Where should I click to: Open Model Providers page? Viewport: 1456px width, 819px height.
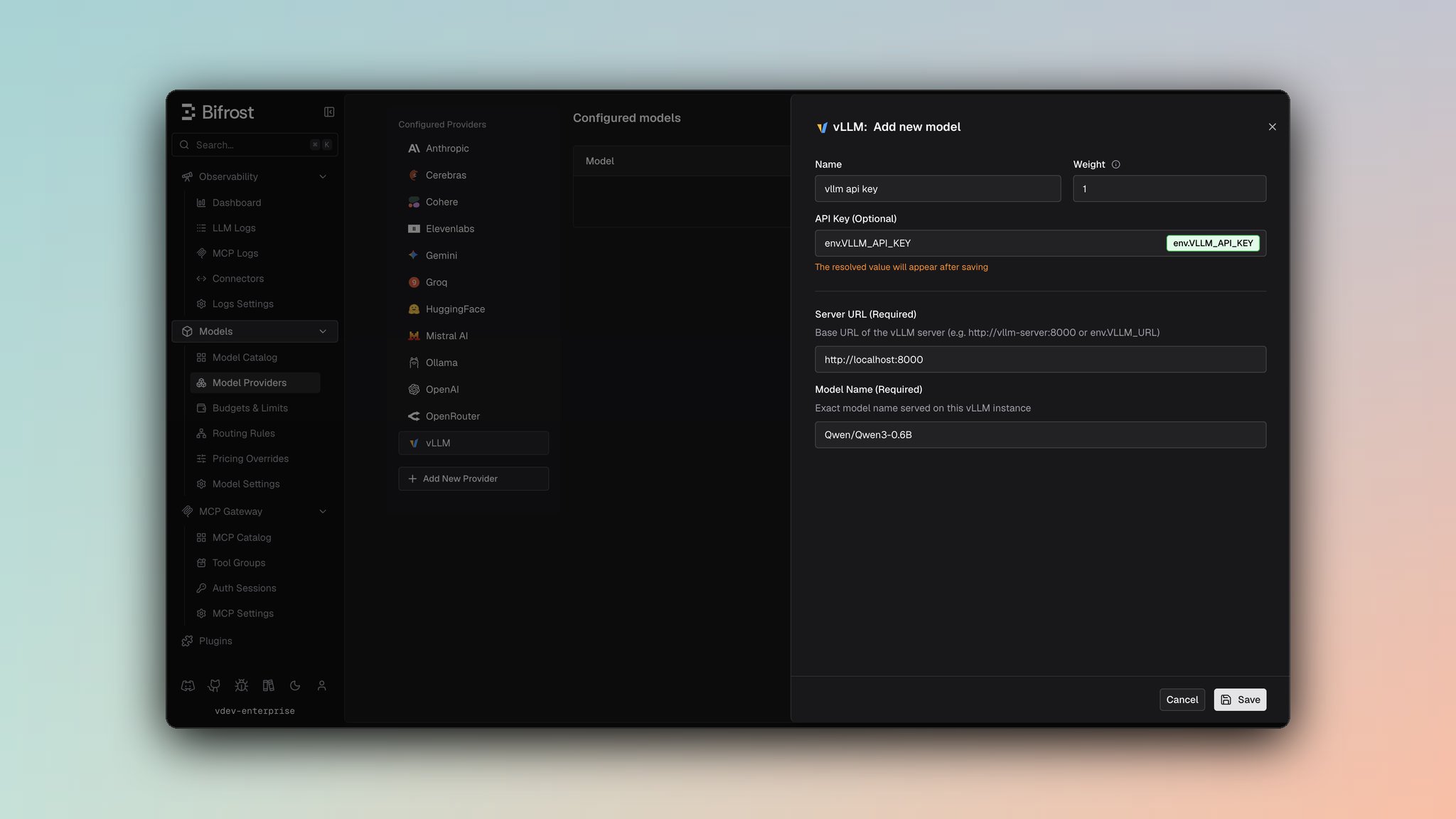pos(255,382)
